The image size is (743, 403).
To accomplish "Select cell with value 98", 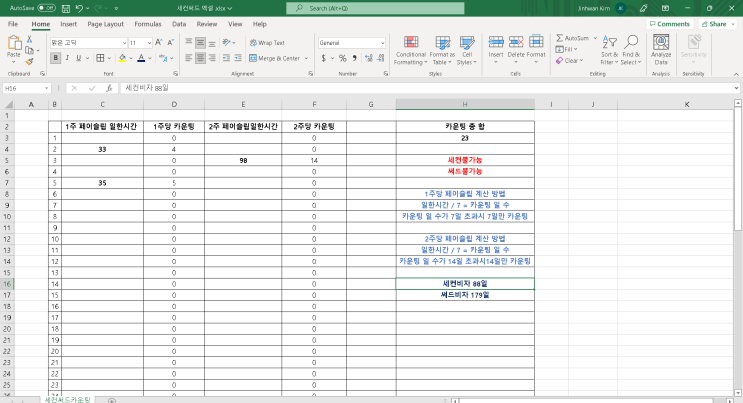I will pos(243,160).
